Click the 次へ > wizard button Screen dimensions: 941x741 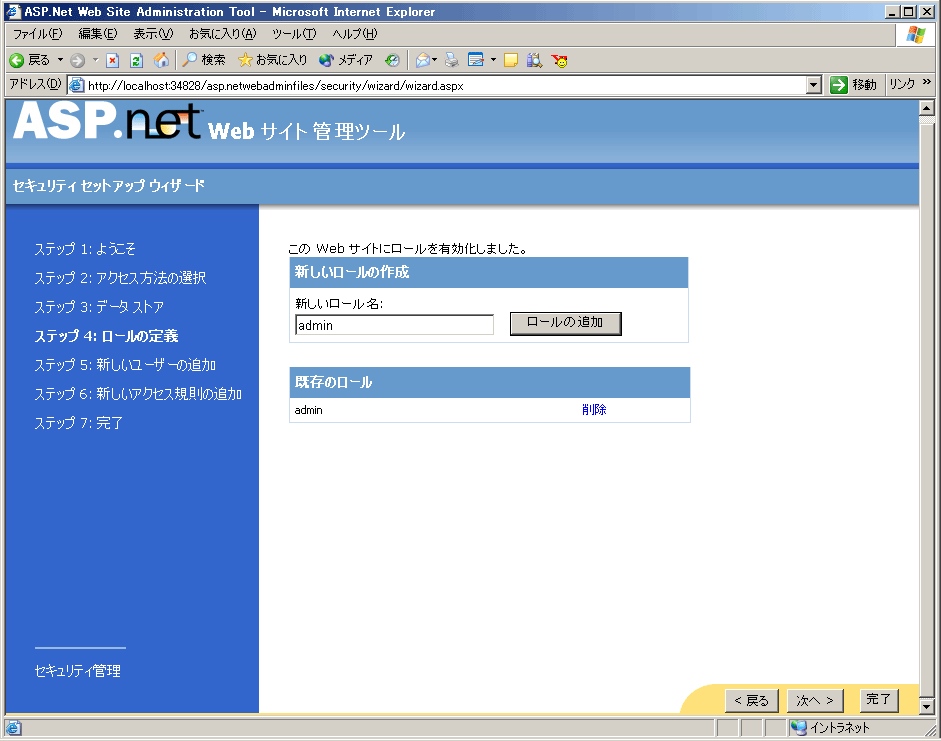pyautogui.click(x=815, y=700)
